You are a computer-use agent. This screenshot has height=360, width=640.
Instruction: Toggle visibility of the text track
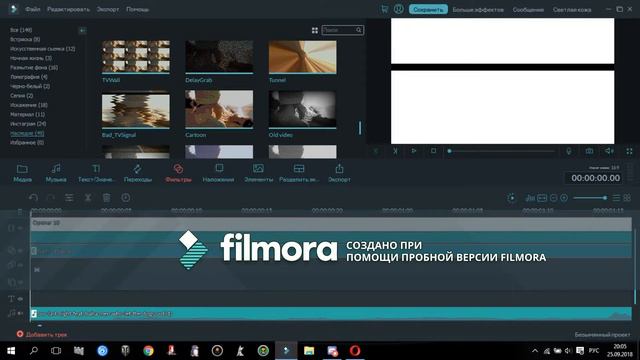[x=20, y=299]
